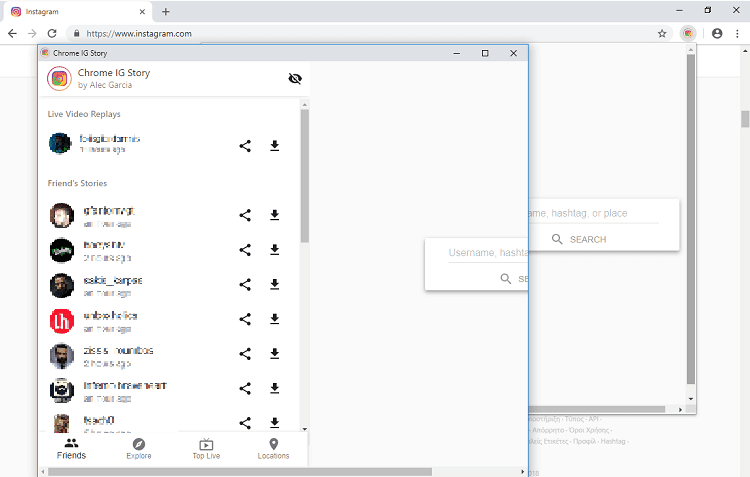Viewport: 750px width, 477px height.
Task: Open the Live Video Replays user avatar
Action: (61, 144)
